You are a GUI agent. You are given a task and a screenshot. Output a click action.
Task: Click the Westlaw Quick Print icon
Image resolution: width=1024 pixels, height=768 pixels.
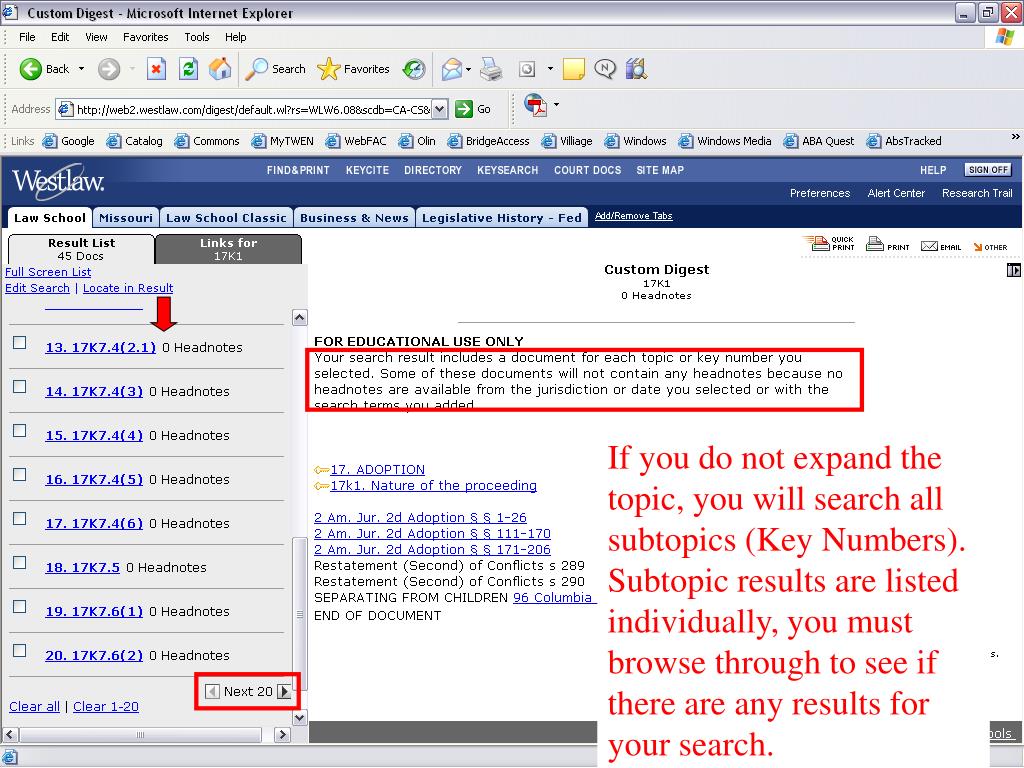pyautogui.click(x=829, y=244)
